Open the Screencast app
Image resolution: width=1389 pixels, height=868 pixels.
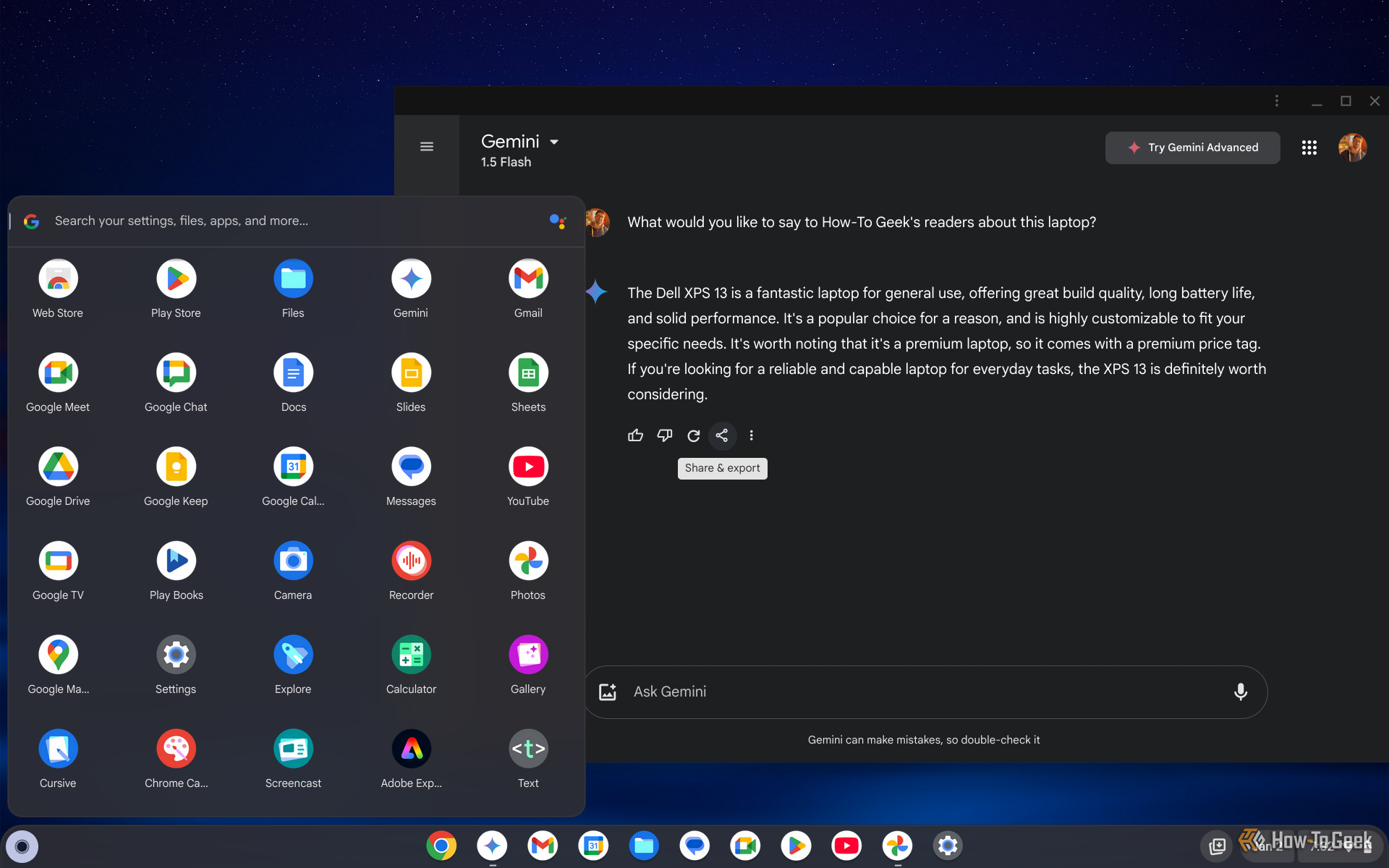(293, 749)
